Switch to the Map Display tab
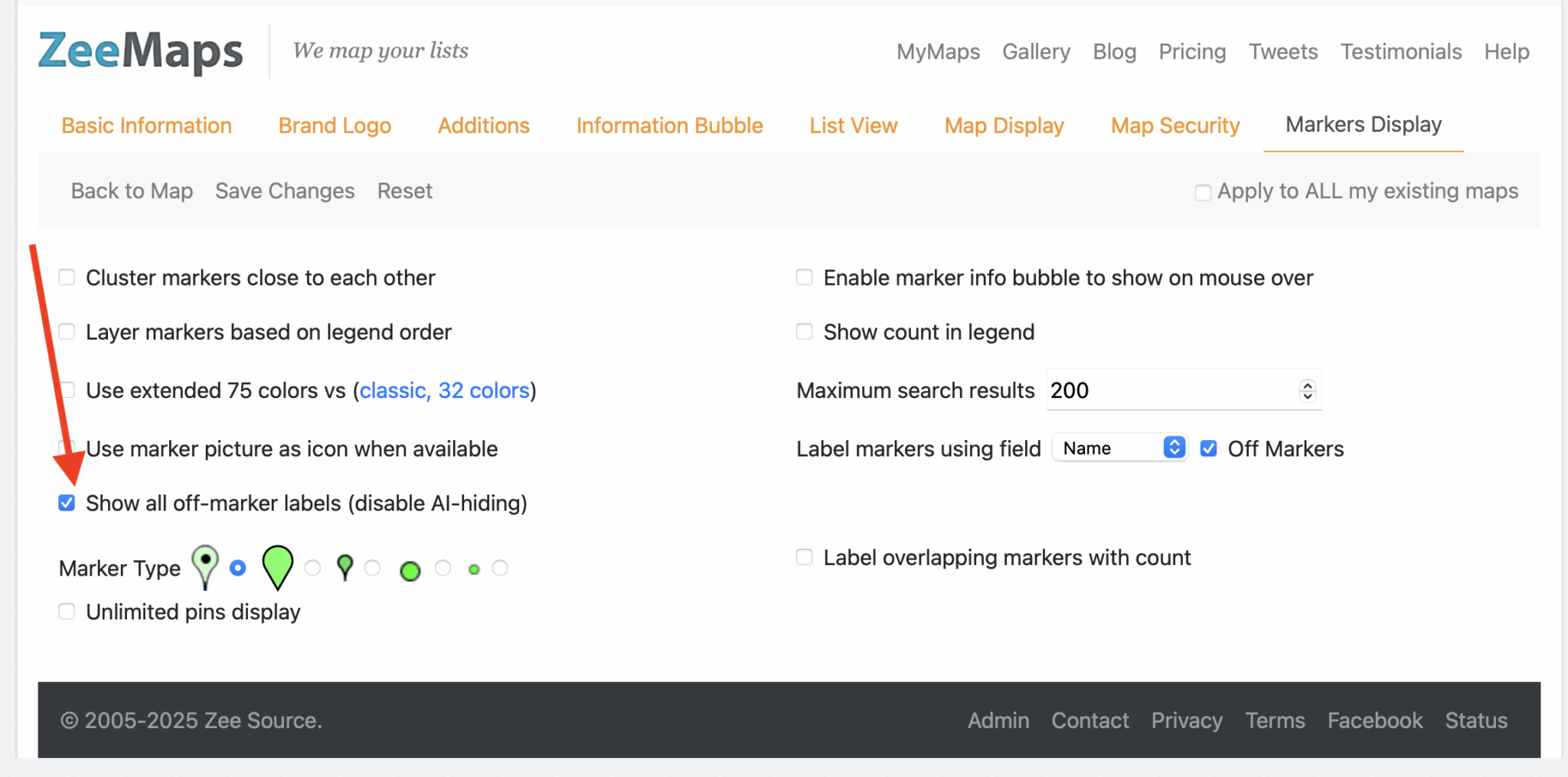 click(x=1004, y=126)
